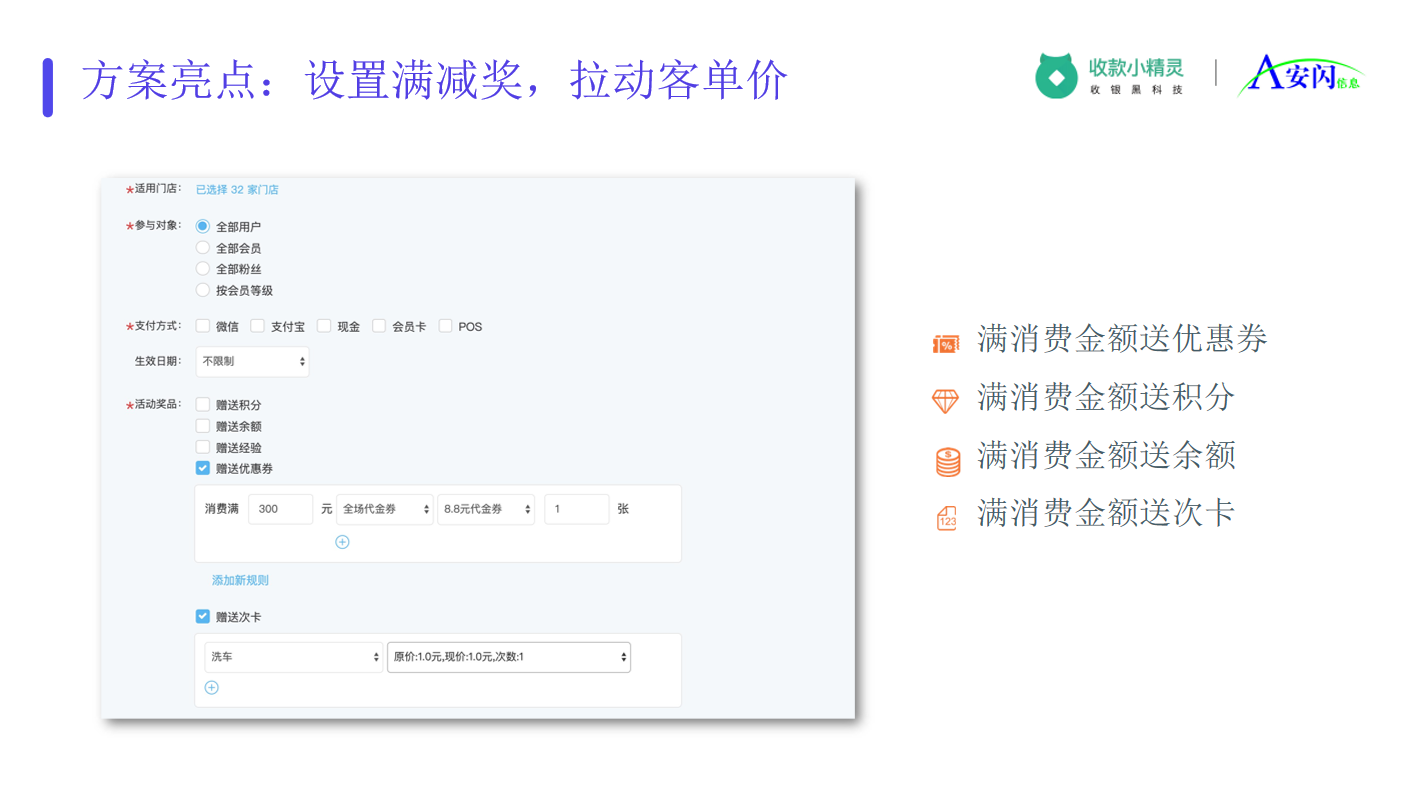This screenshot has width=1416, height=796.
Task: Click the 活动奖品 field label
Action: pos(155,405)
